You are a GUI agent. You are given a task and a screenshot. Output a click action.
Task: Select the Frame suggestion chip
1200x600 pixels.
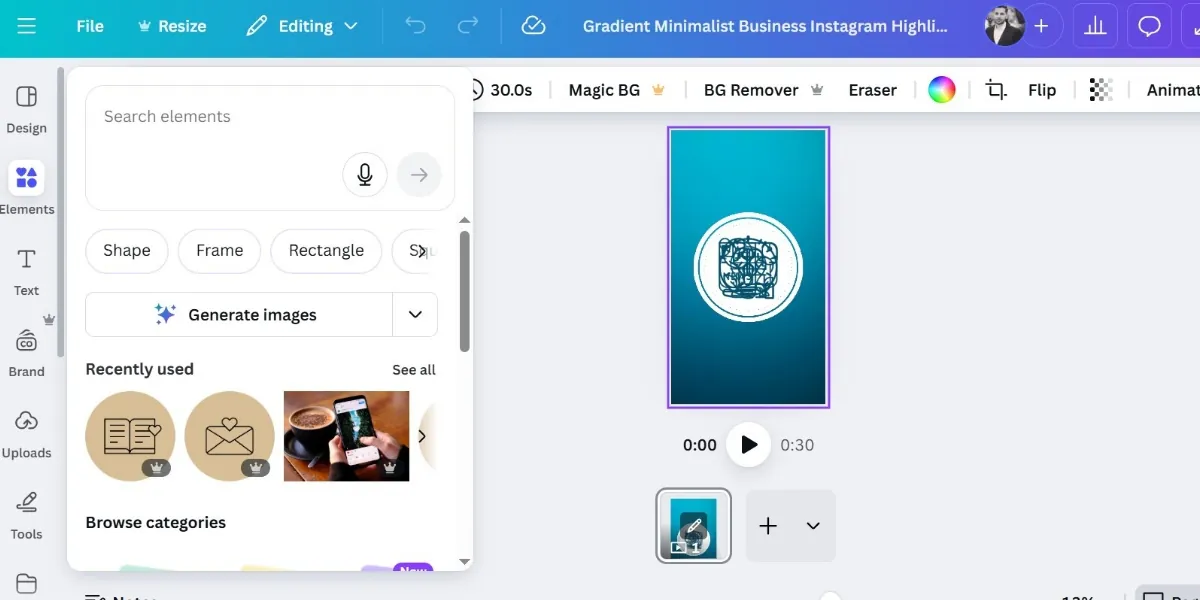[220, 250]
